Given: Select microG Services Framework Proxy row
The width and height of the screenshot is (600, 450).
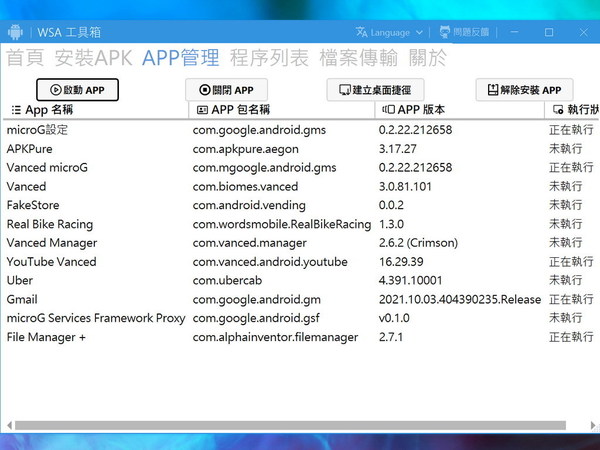Looking at the screenshot, I should 300,318.
